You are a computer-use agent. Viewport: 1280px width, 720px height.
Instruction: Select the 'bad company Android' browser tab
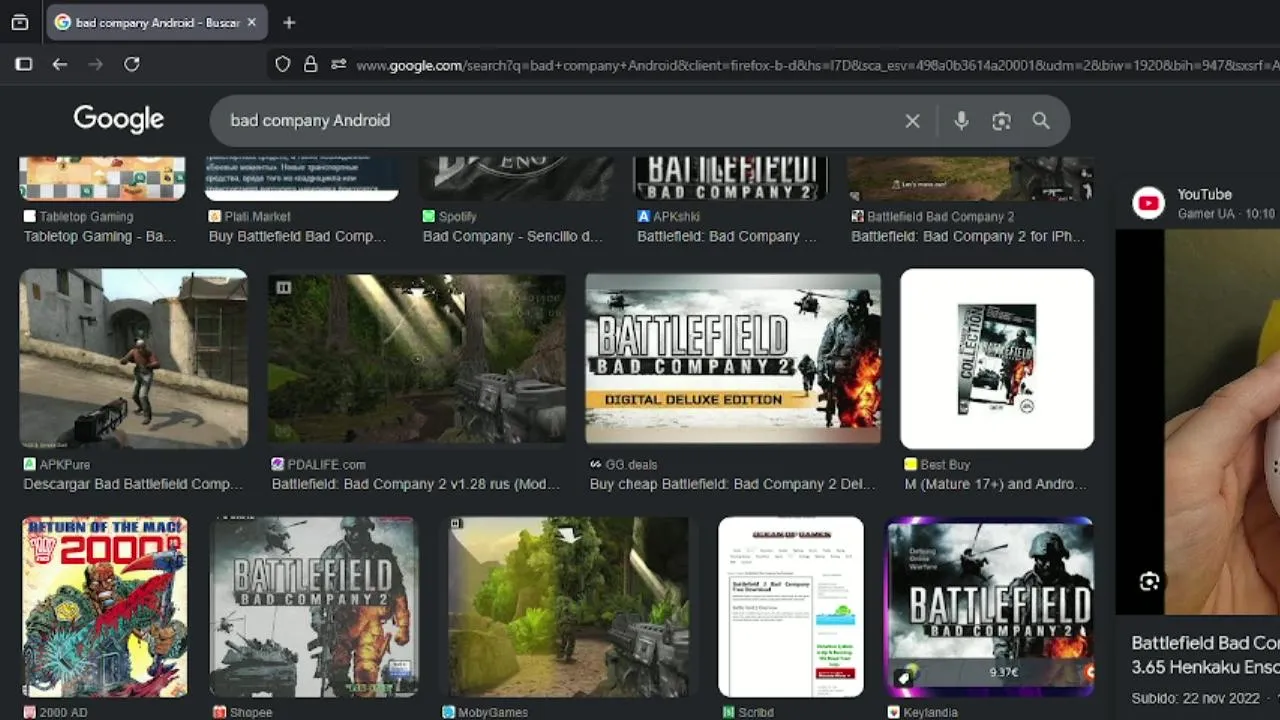tap(156, 22)
